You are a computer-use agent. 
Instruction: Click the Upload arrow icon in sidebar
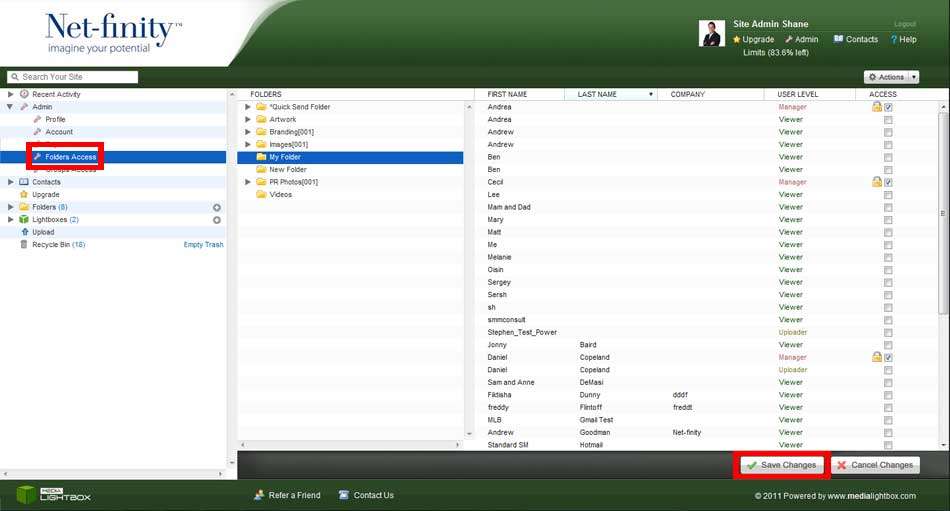(x=24, y=232)
